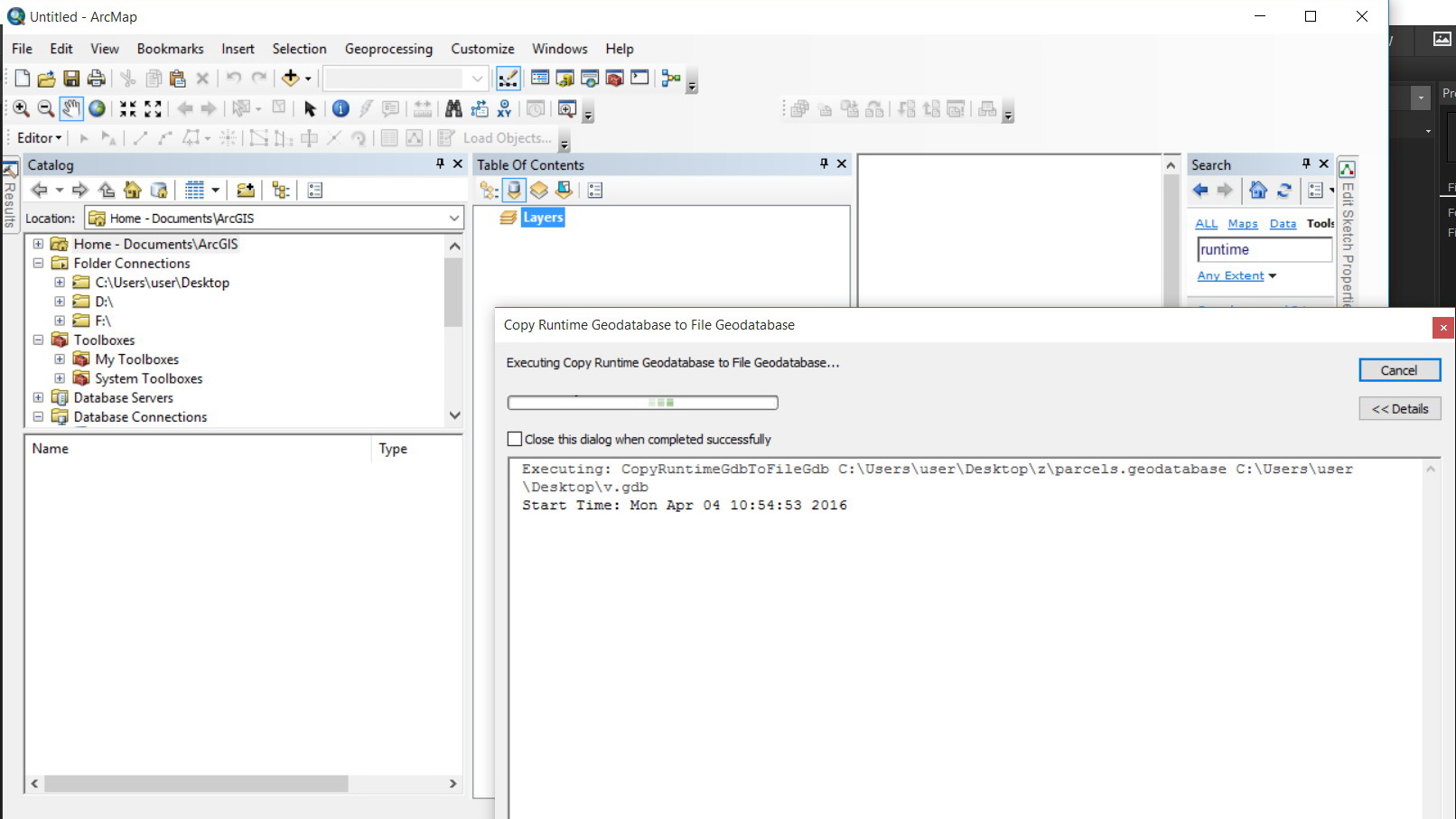Click the Find Route tool icon
This screenshot has width=1456, height=819.
pos(480,109)
